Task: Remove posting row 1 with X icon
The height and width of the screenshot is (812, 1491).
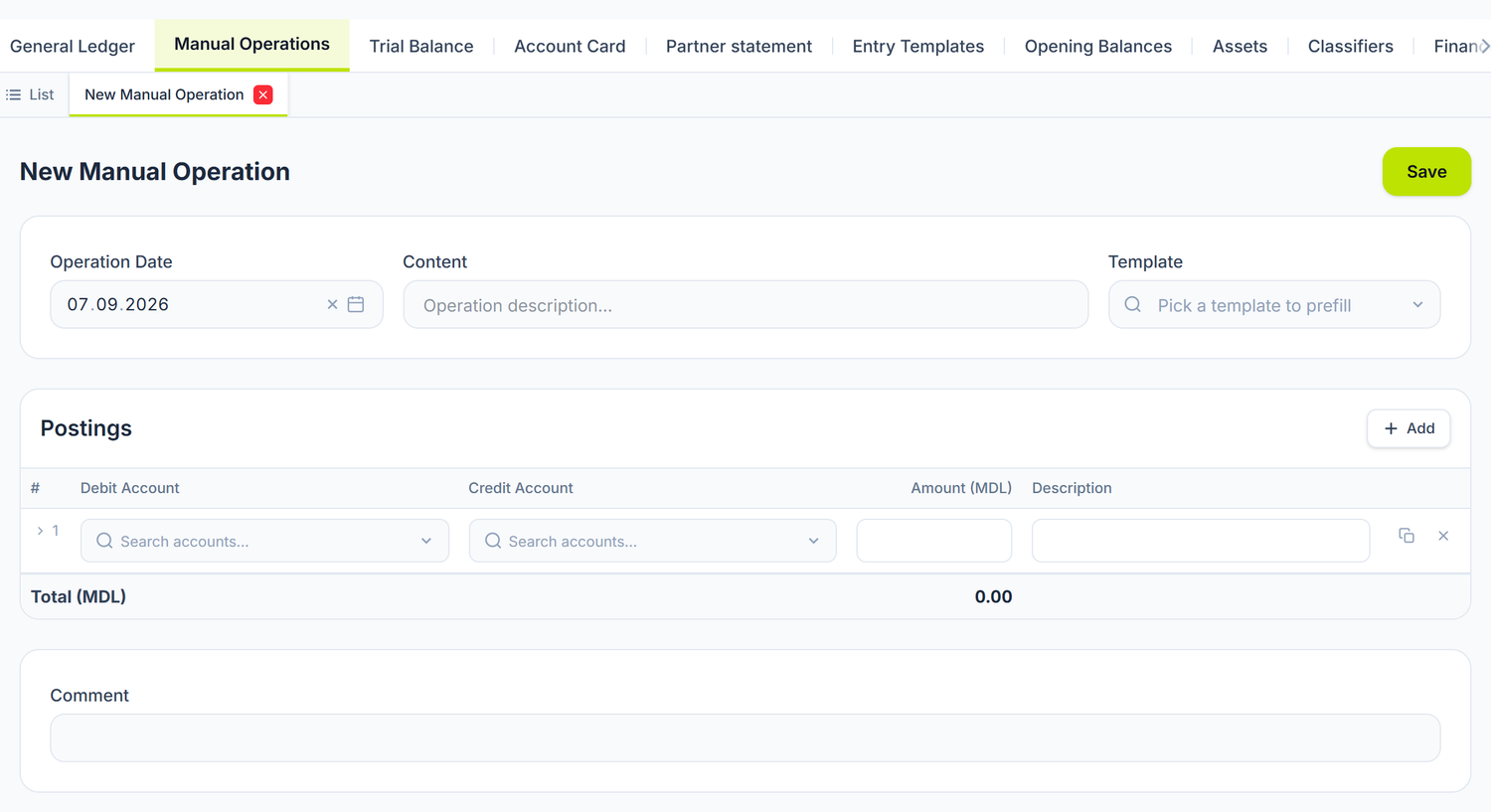Action: tap(1443, 536)
